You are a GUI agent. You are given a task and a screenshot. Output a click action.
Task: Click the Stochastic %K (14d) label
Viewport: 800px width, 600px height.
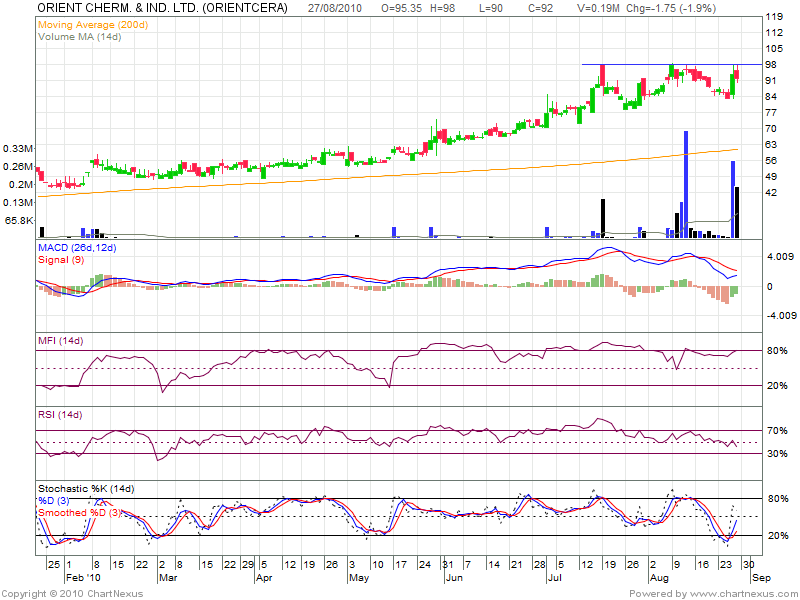(x=86, y=489)
